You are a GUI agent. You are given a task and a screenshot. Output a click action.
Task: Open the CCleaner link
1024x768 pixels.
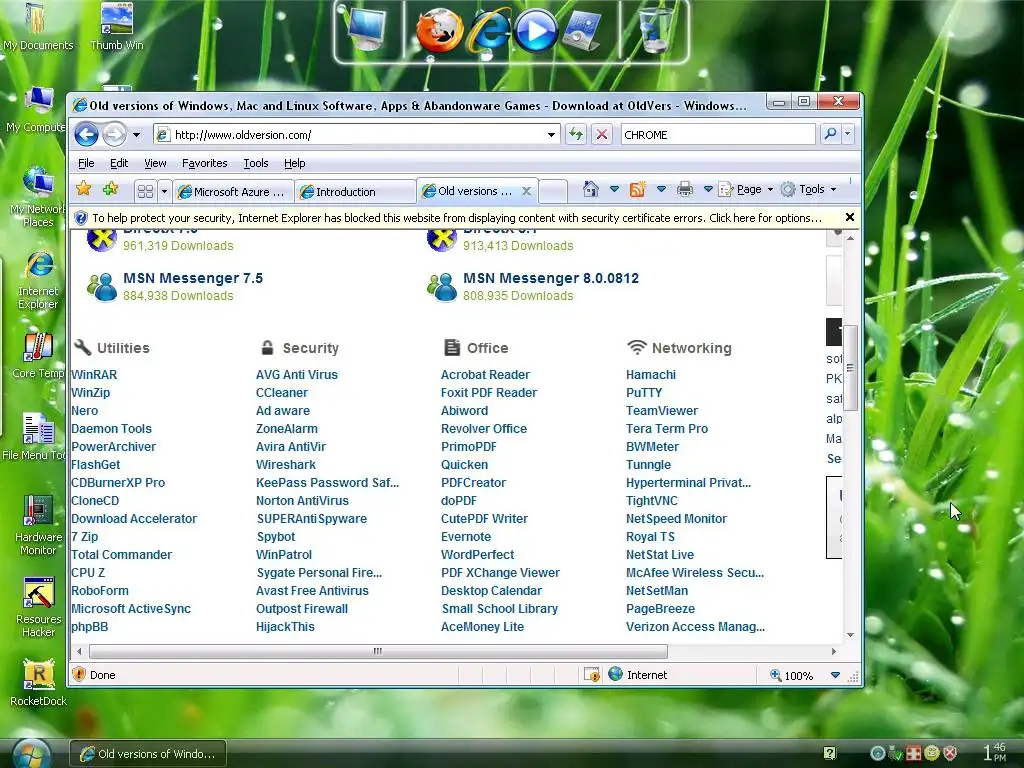point(281,392)
